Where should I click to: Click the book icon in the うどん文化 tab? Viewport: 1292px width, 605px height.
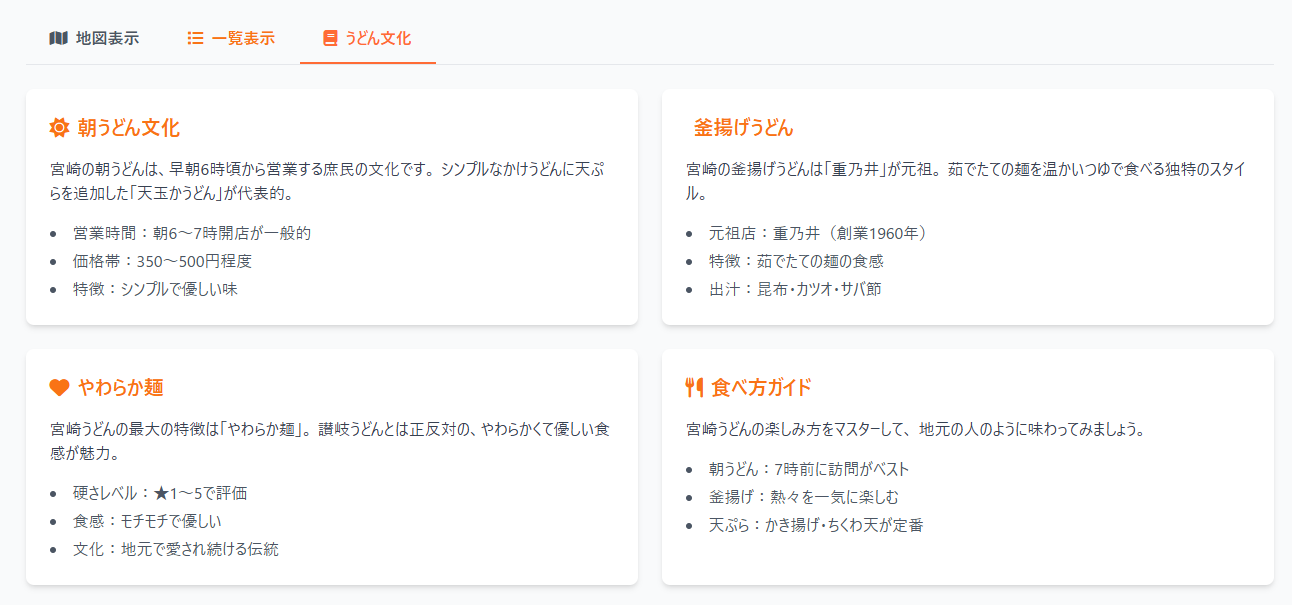(330, 39)
